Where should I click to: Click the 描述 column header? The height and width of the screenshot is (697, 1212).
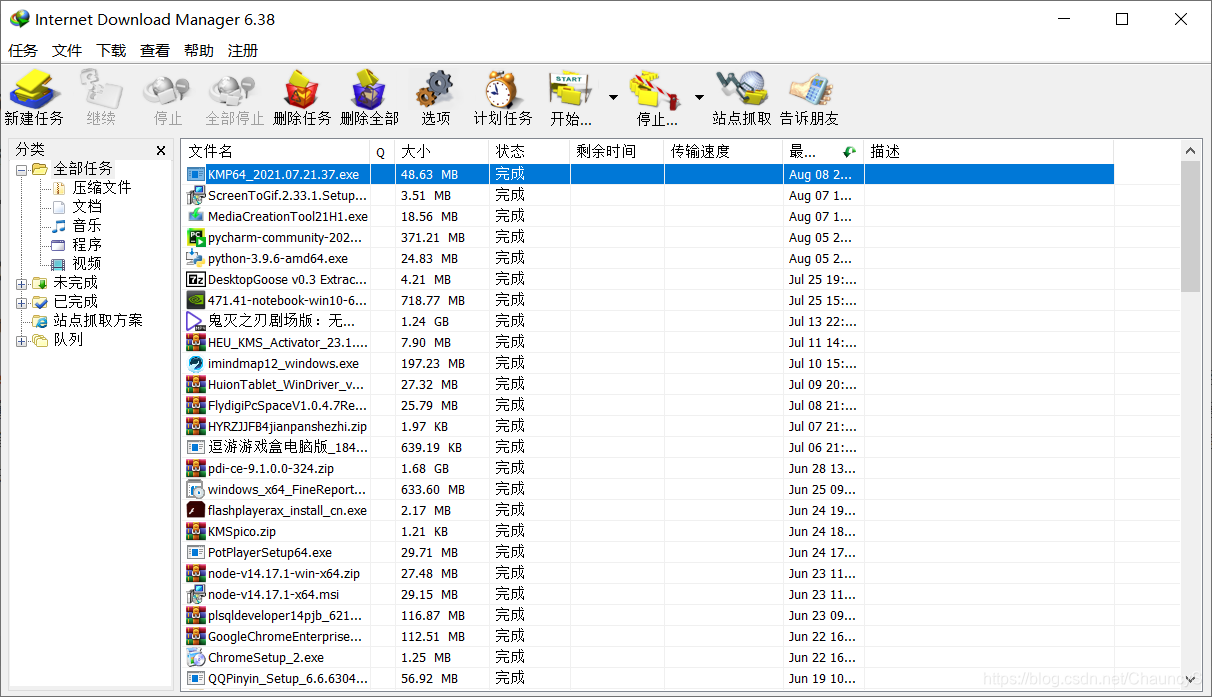coord(988,151)
